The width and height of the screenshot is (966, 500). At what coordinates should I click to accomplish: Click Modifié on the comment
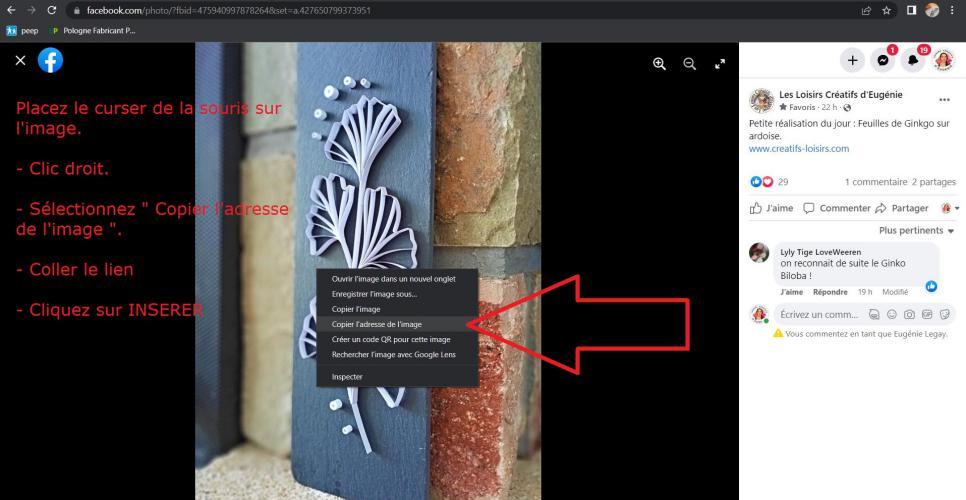895,292
